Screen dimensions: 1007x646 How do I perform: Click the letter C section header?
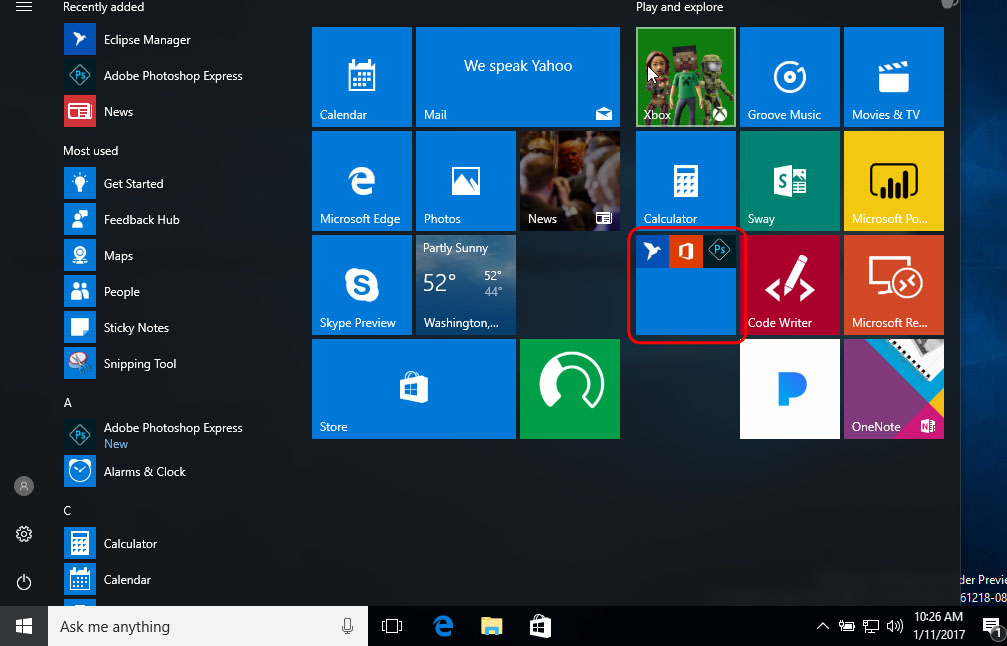[67, 511]
